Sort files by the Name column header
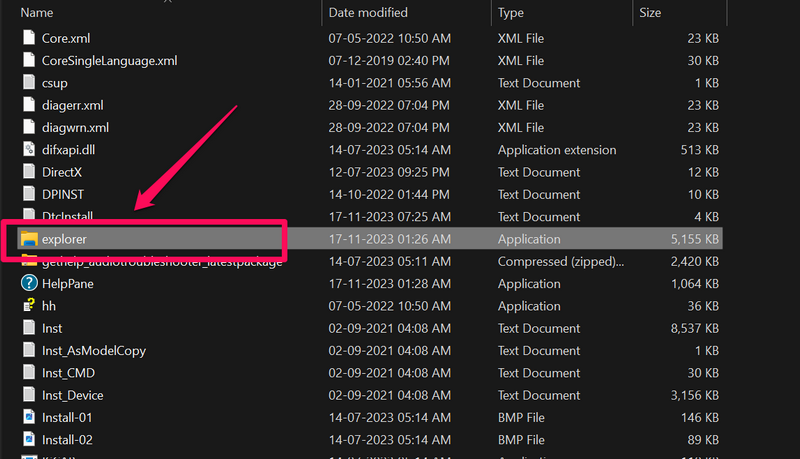 click(x=37, y=13)
